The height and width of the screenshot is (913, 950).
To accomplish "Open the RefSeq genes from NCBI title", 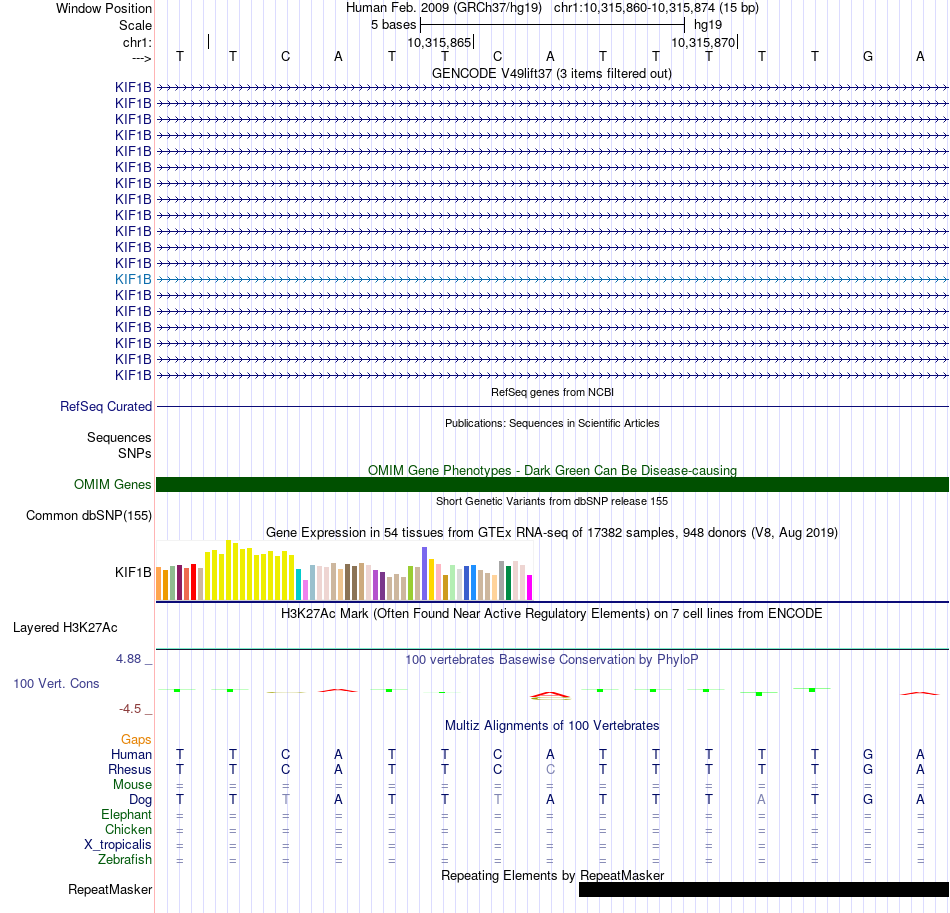I will (x=552, y=392).
